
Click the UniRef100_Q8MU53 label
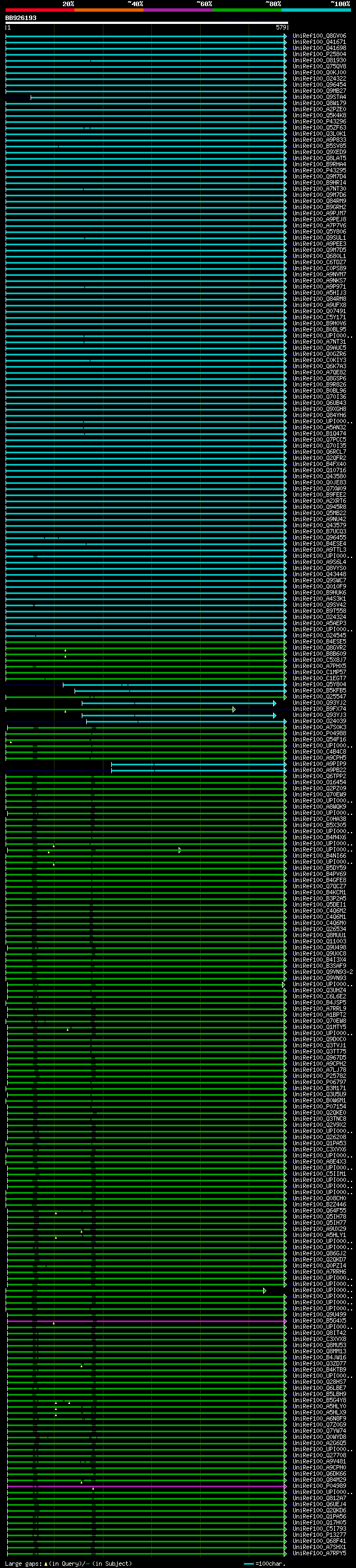click(319, 1345)
